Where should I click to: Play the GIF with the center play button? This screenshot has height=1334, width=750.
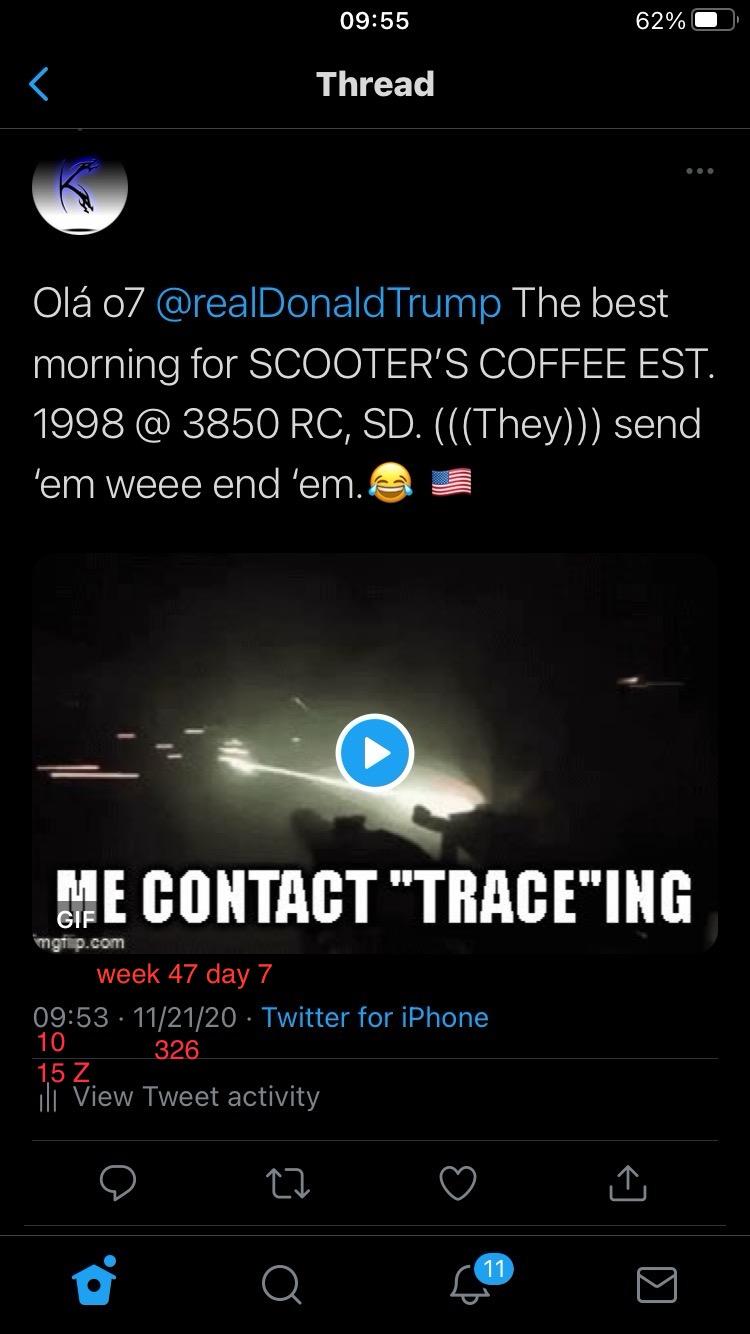point(375,752)
